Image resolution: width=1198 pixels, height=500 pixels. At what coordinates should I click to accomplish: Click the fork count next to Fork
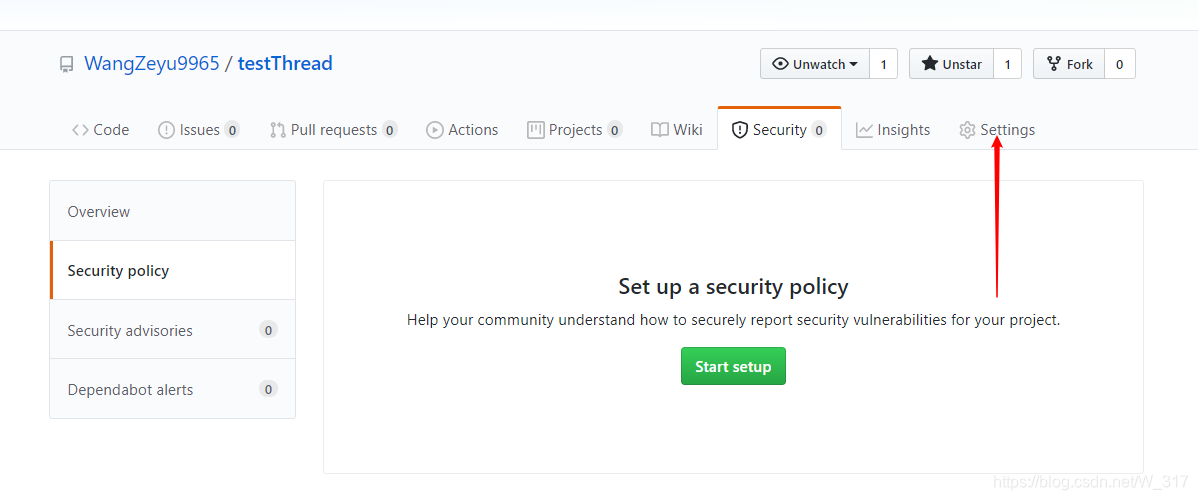click(1119, 63)
